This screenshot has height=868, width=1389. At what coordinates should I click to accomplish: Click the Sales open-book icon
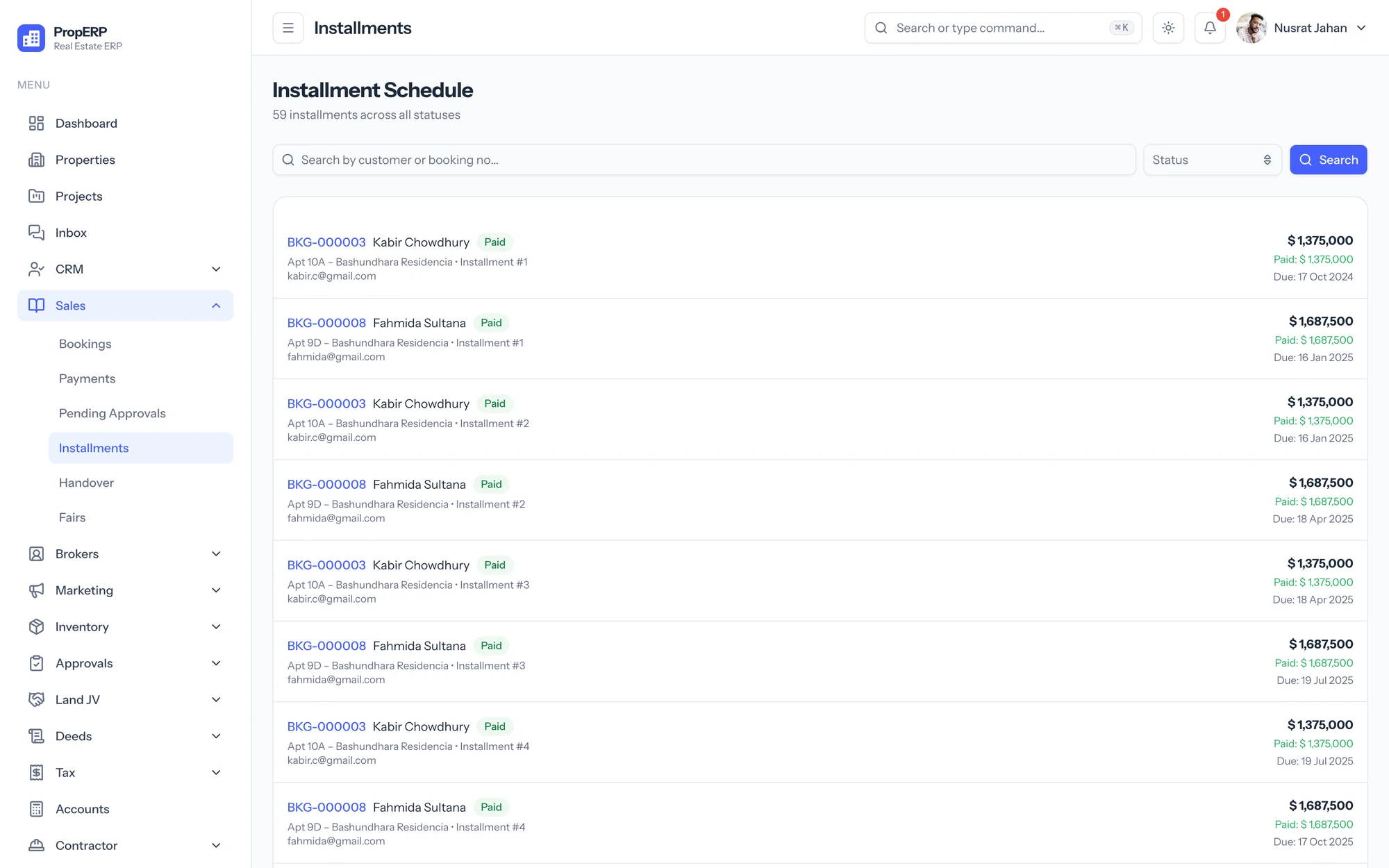(x=36, y=306)
